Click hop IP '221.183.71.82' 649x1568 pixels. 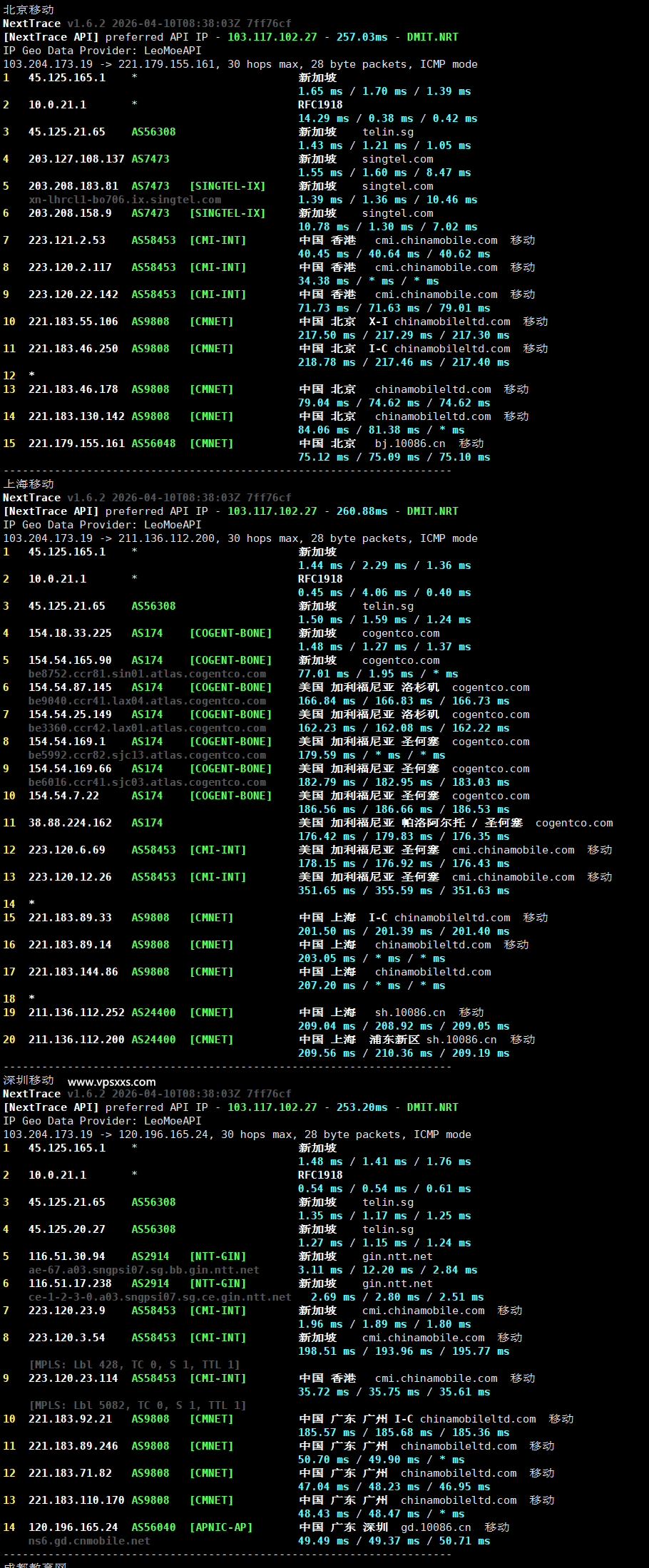point(70,1473)
